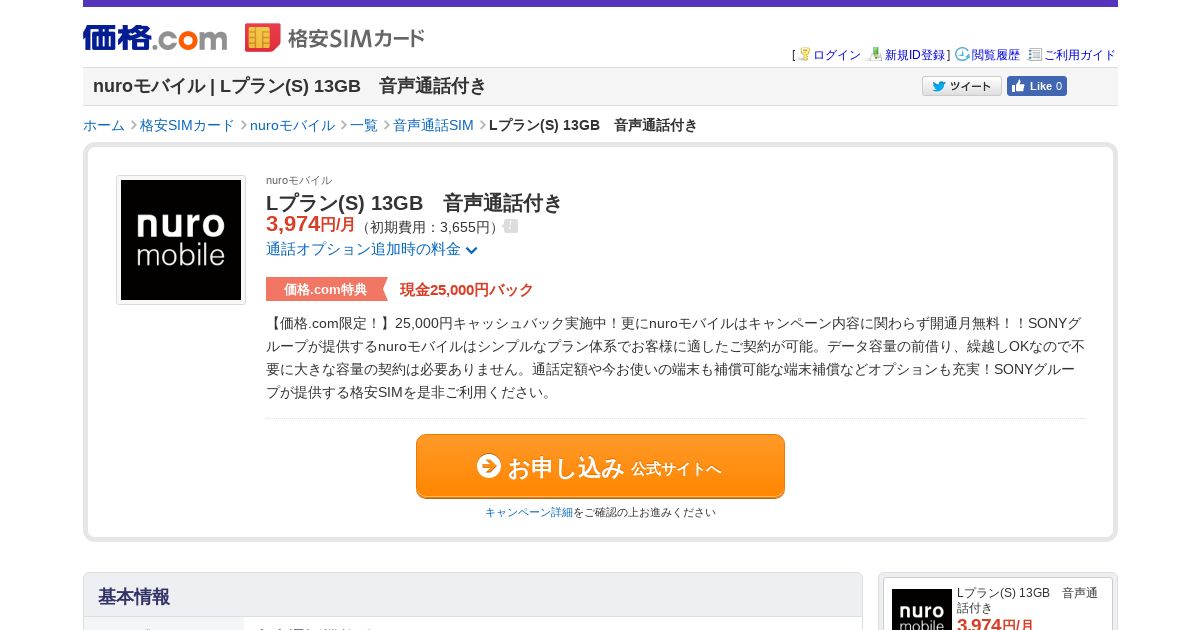The width and height of the screenshot is (1200, 630).
Task: Go to nuroモバイル breadcrumb
Action: click(x=292, y=125)
